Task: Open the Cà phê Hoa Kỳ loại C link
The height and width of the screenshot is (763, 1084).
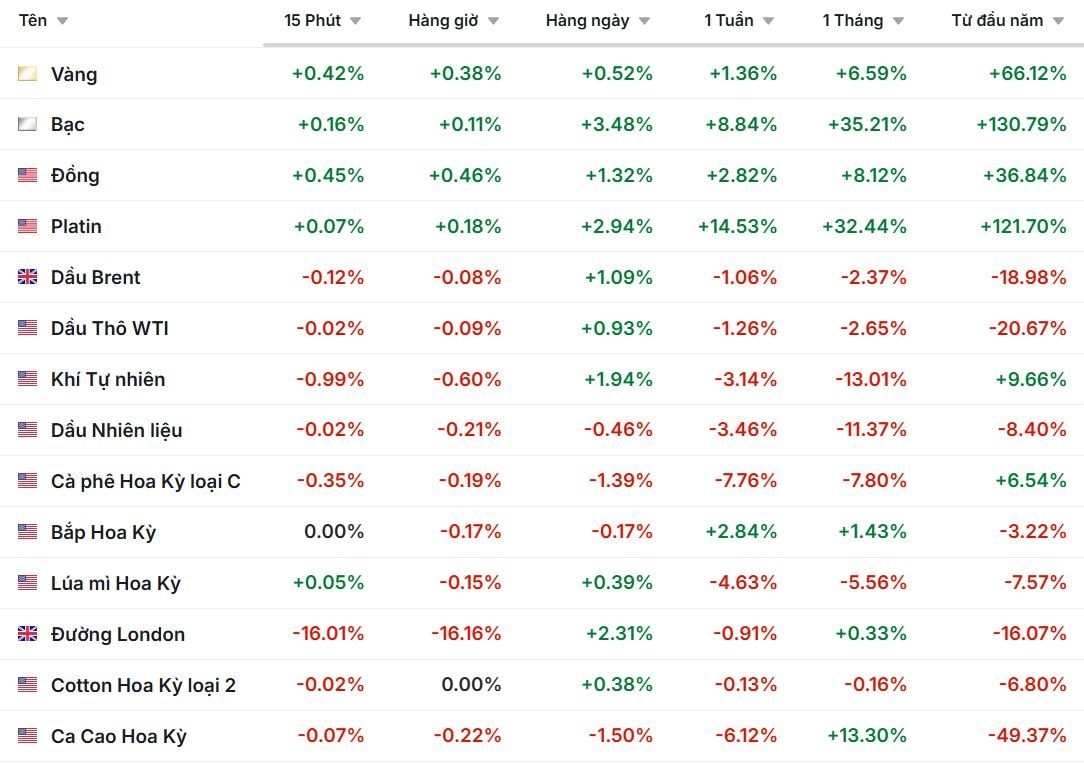Action: [x=146, y=482]
